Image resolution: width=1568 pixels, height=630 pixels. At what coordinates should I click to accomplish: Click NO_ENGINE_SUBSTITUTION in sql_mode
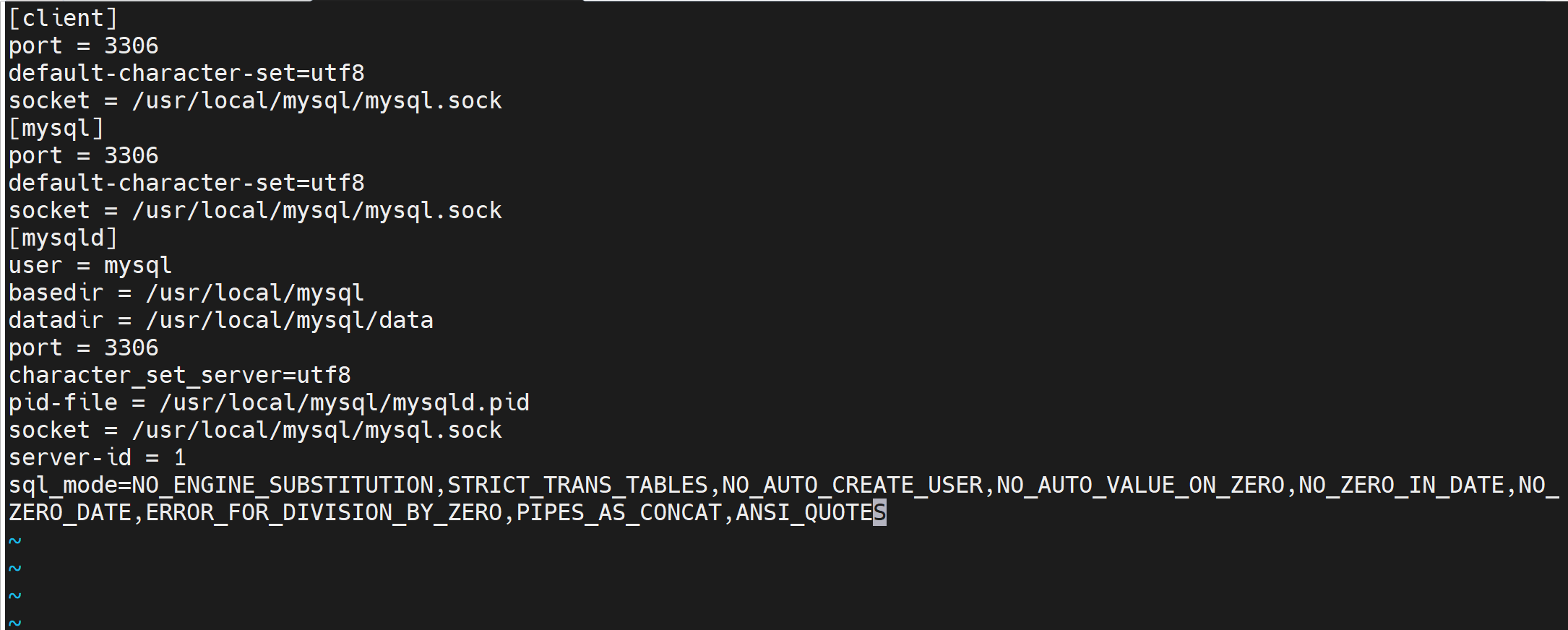pos(283,486)
